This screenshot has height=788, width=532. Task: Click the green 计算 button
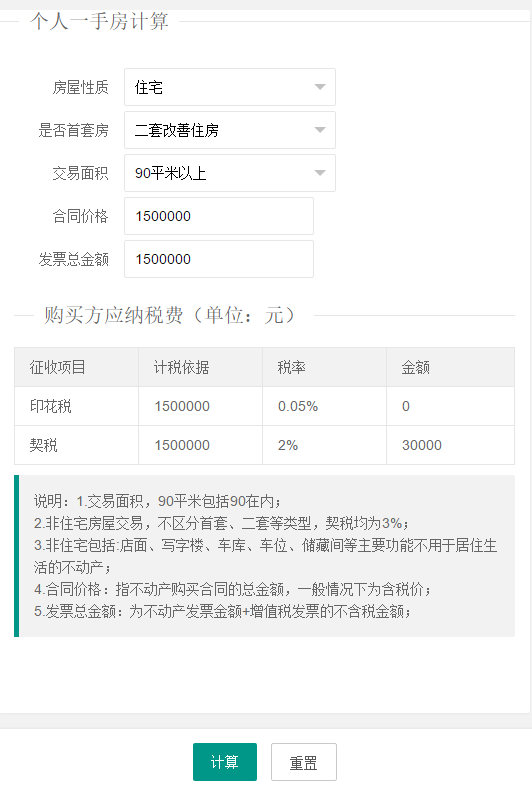225,762
